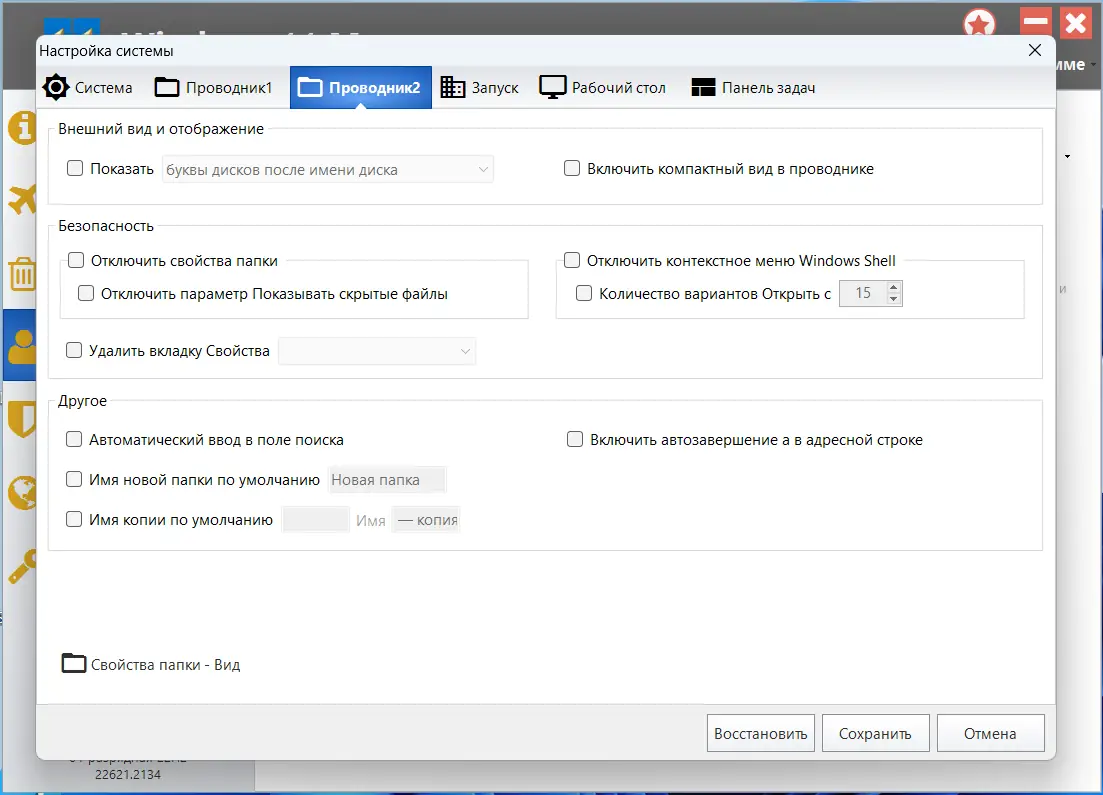This screenshot has width=1103, height=795.
Task: Click the Восстановить button
Action: [760, 734]
